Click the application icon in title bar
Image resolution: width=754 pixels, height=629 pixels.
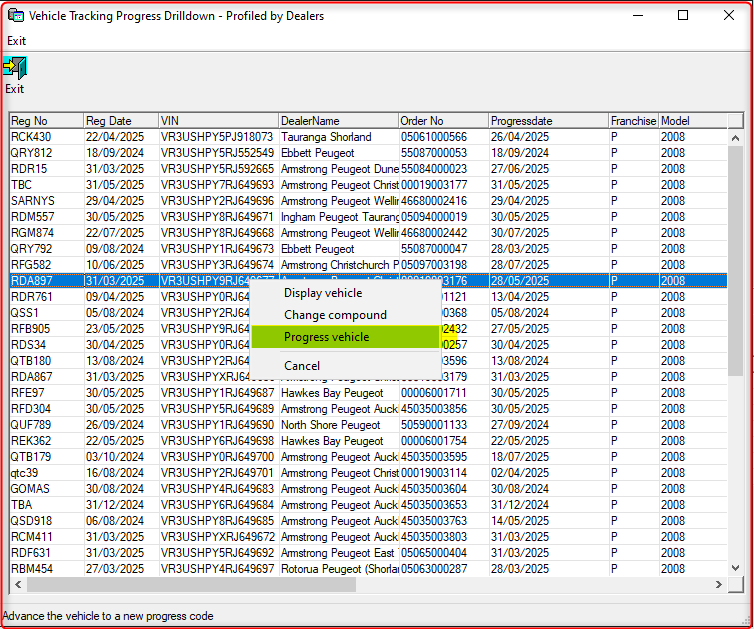[15, 16]
